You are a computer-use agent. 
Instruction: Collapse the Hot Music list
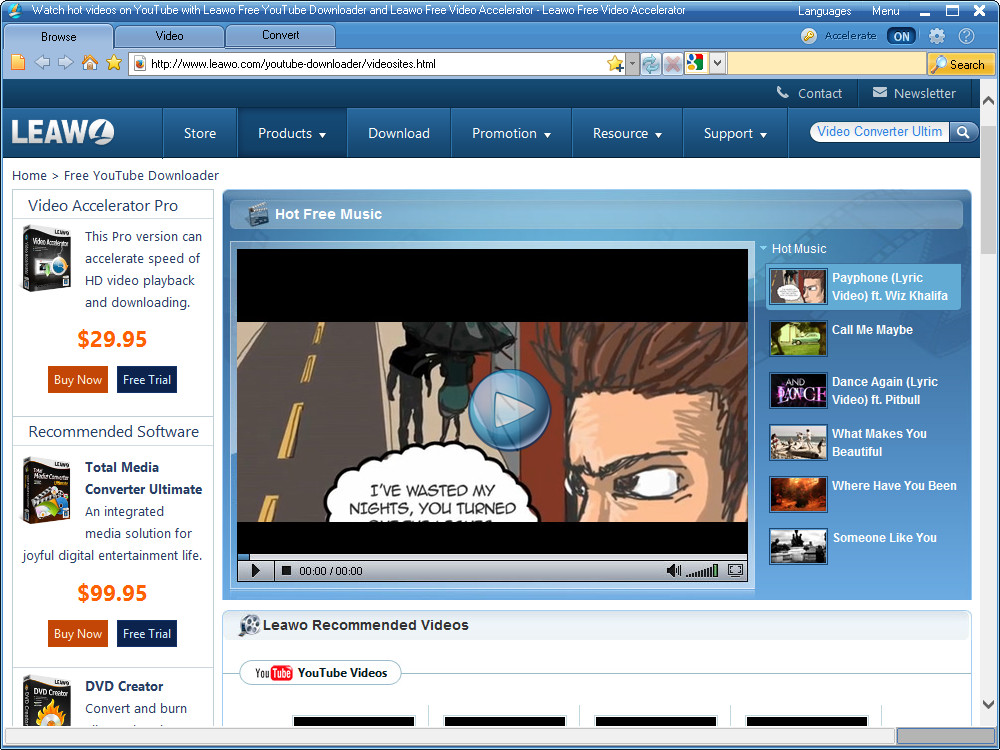pyautogui.click(x=763, y=248)
